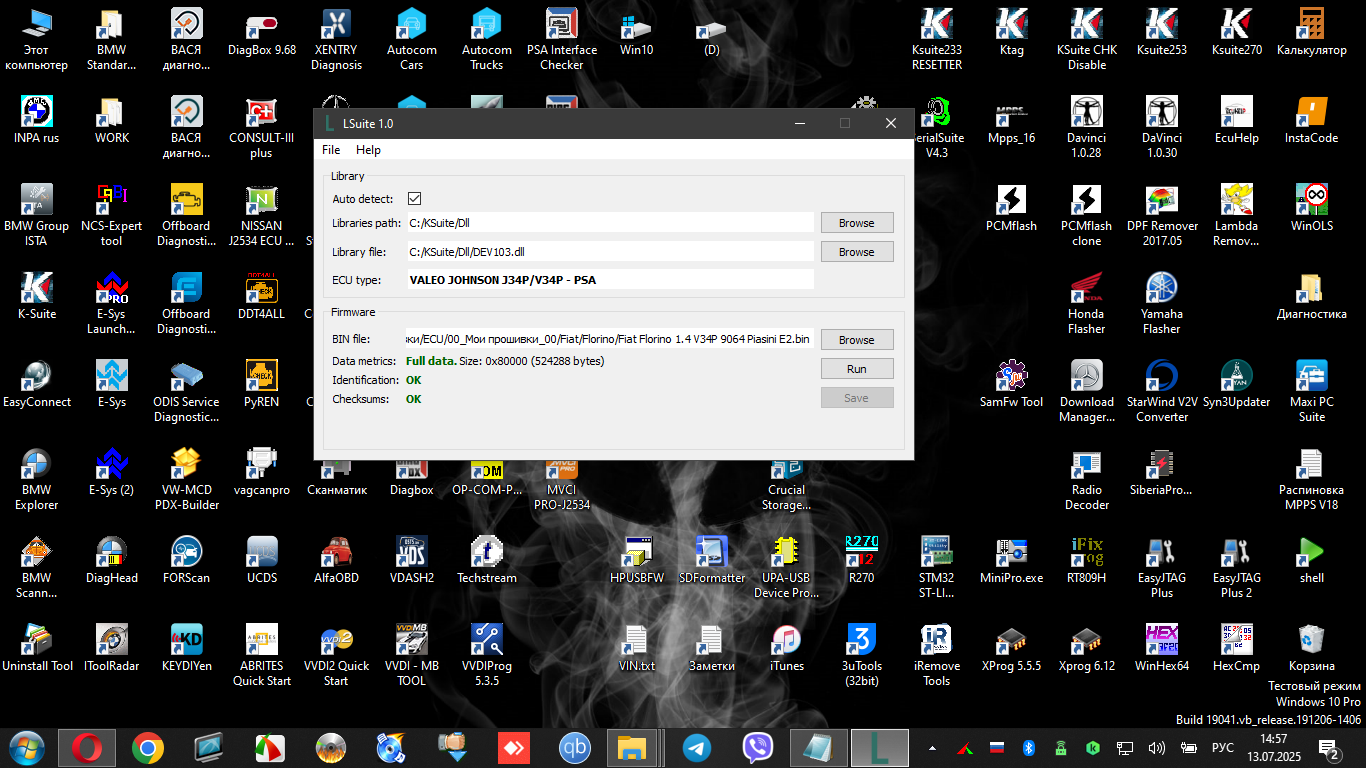Open the DiagBox 9.68 icon

[262, 34]
